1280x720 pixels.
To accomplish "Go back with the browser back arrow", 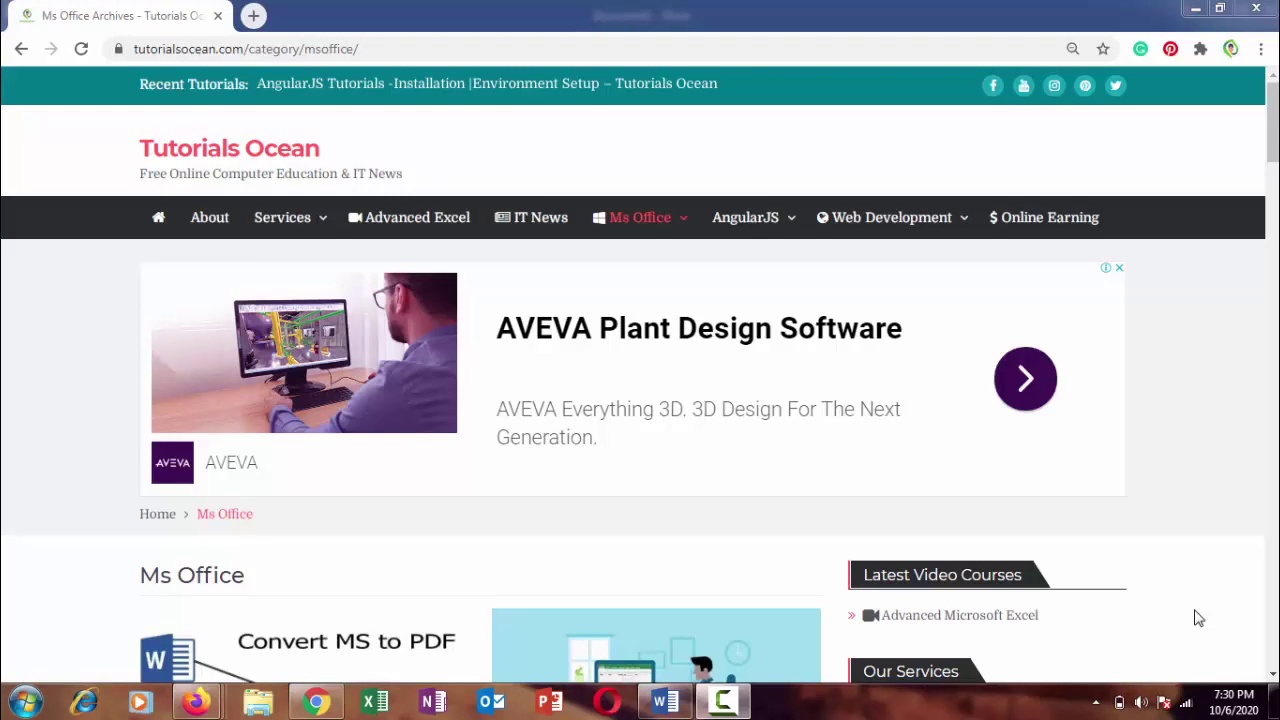I will tap(21, 49).
